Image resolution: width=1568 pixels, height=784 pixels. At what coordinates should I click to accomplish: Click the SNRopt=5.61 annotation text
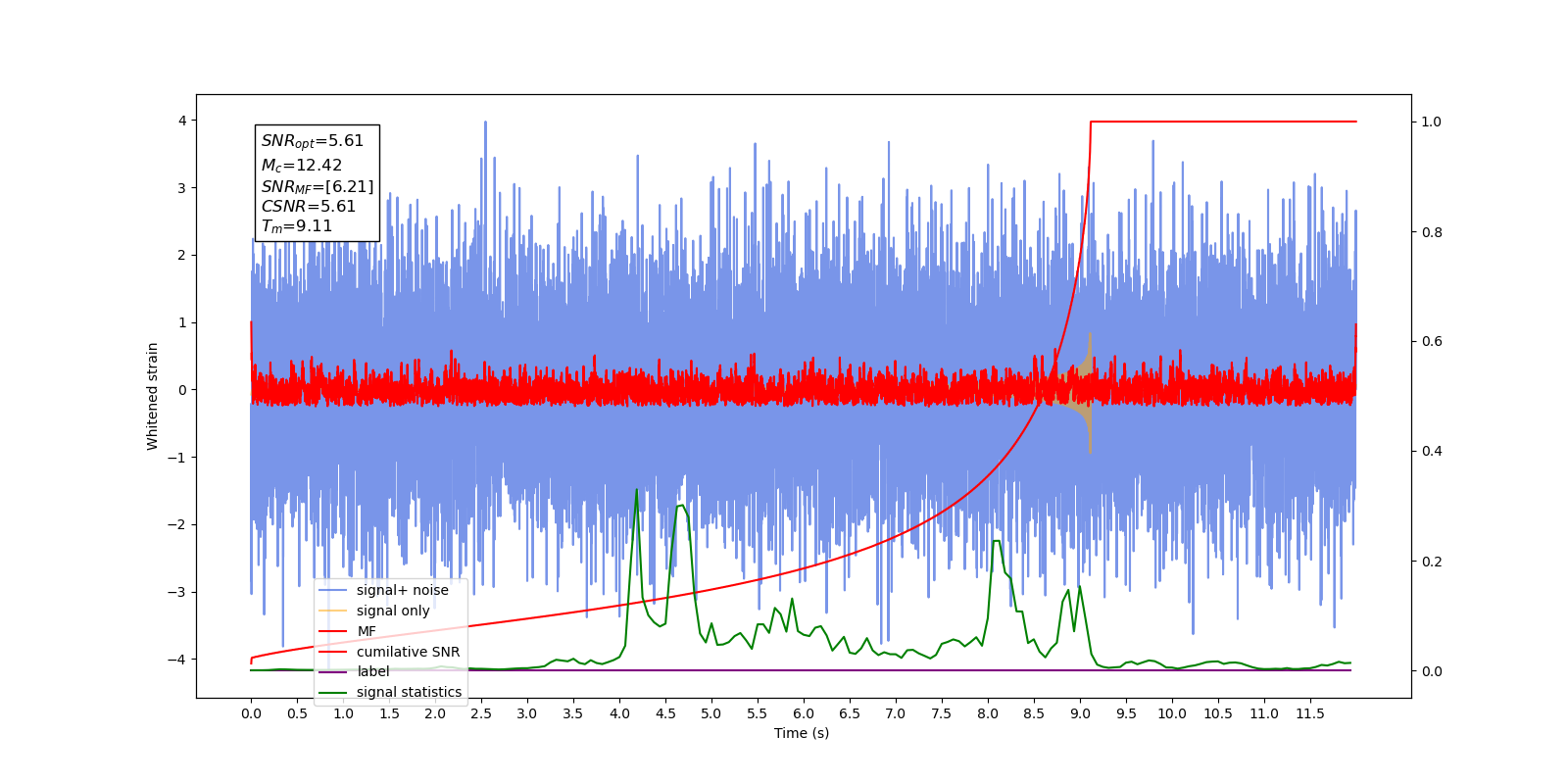313,141
